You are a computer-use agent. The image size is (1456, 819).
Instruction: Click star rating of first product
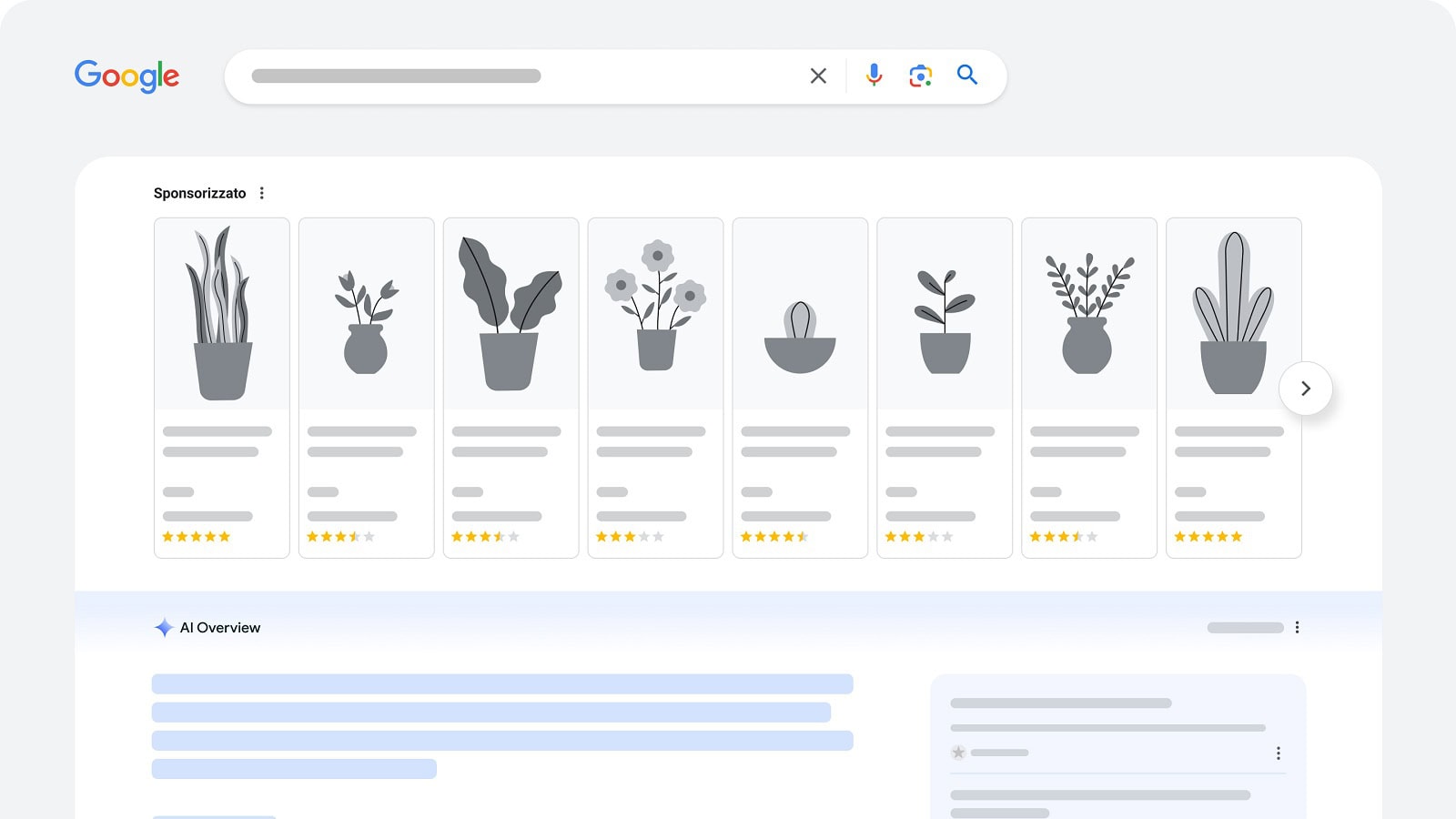coord(196,537)
